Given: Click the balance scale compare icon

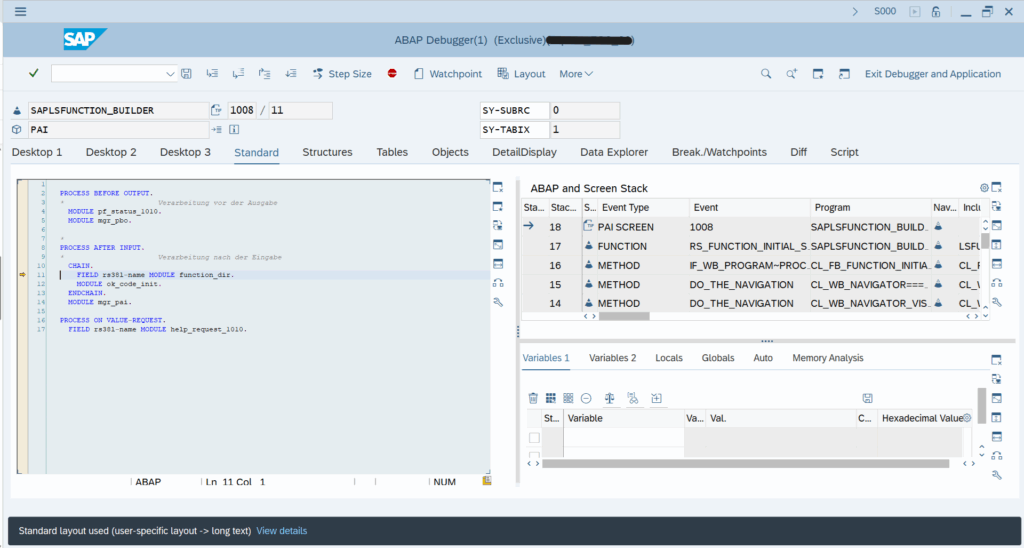Looking at the screenshot, I should pos(610,398).
